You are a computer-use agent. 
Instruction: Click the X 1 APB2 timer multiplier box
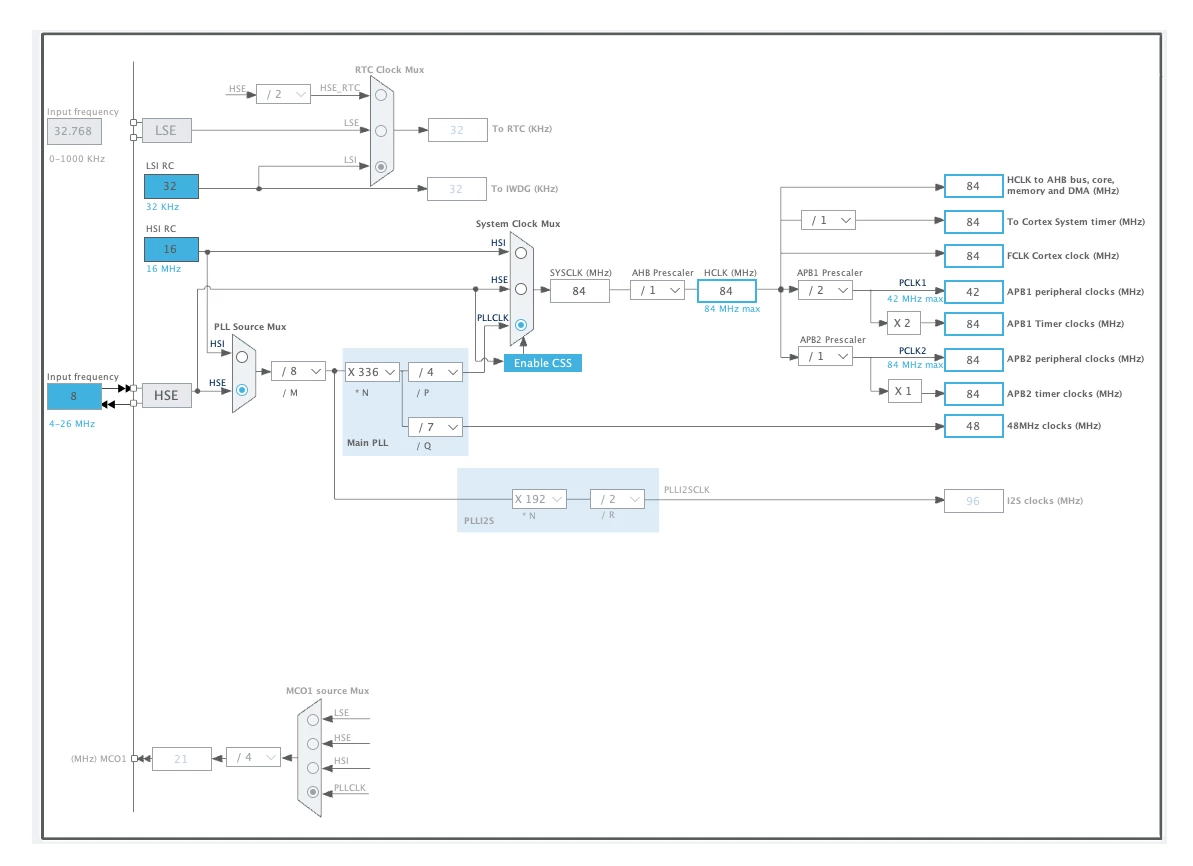point(904,391)
